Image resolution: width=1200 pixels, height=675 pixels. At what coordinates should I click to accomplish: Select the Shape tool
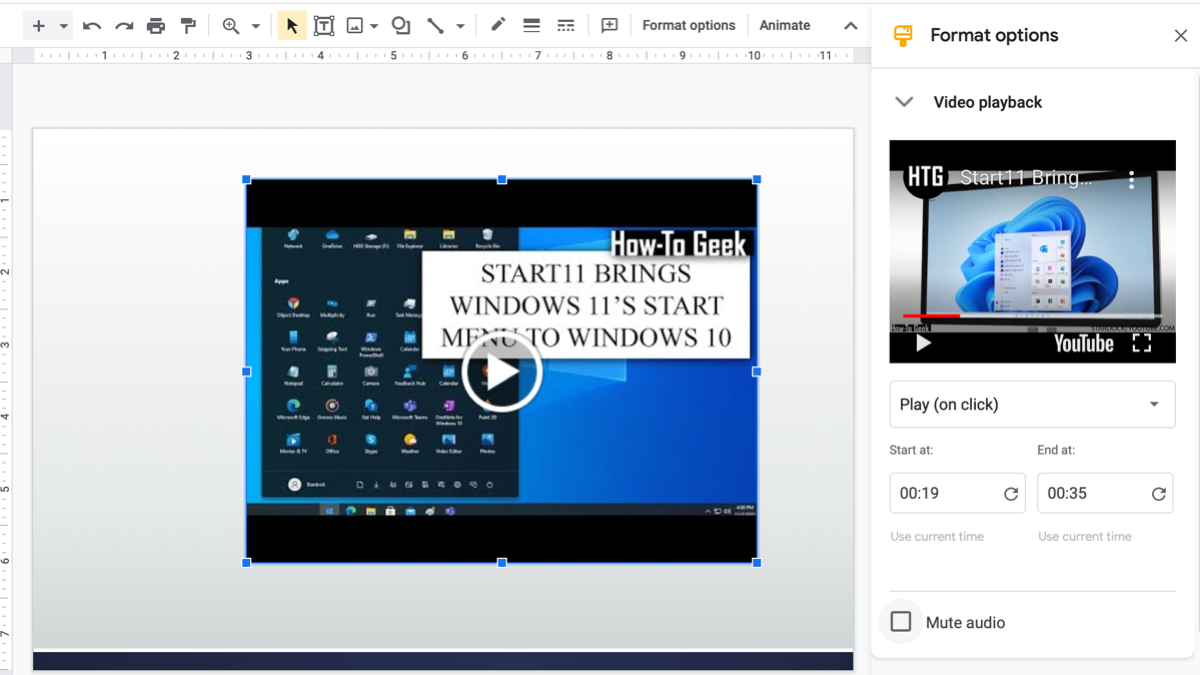[400, 25]
